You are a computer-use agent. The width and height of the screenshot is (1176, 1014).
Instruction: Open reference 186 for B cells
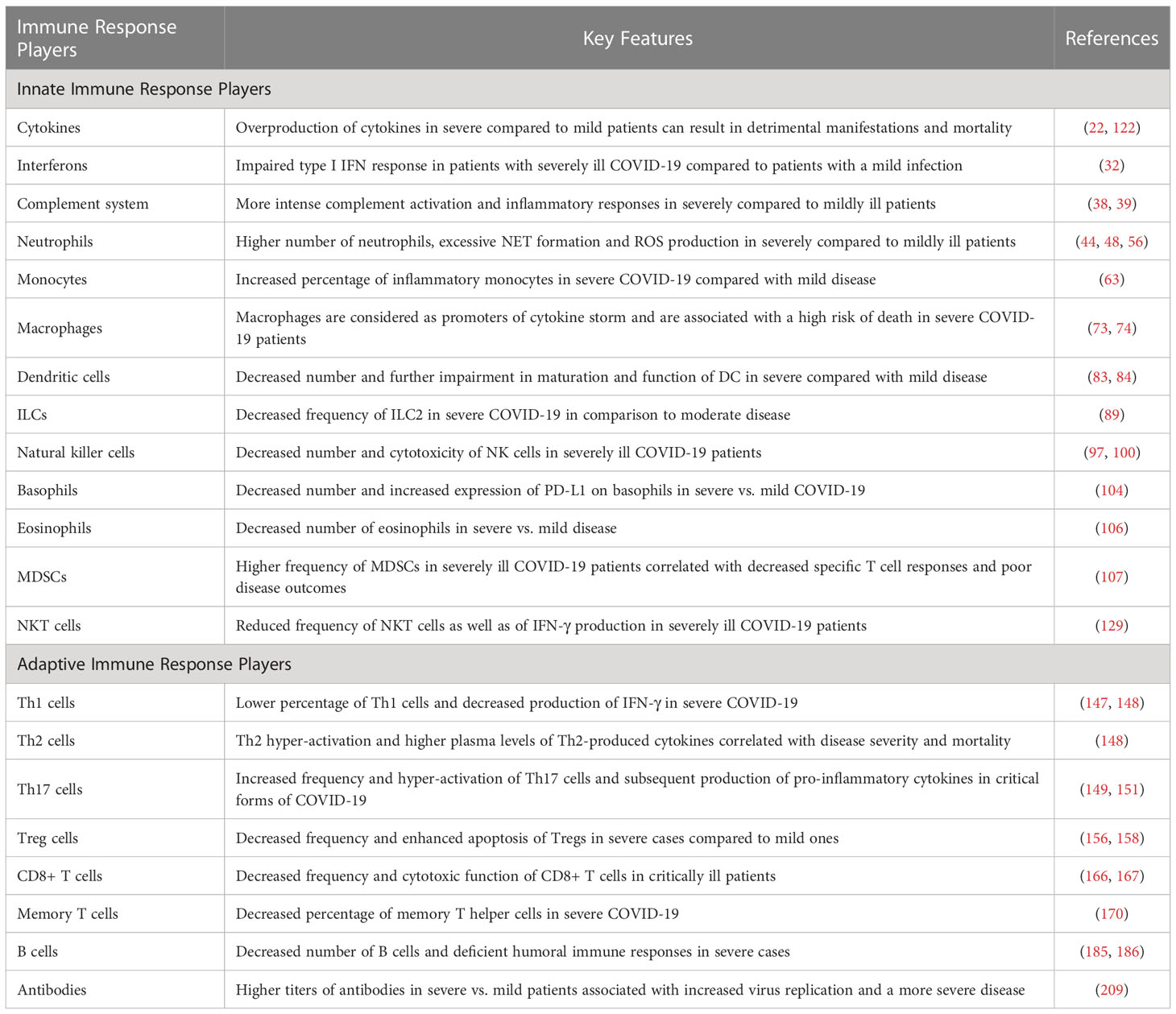[1128, 952]
